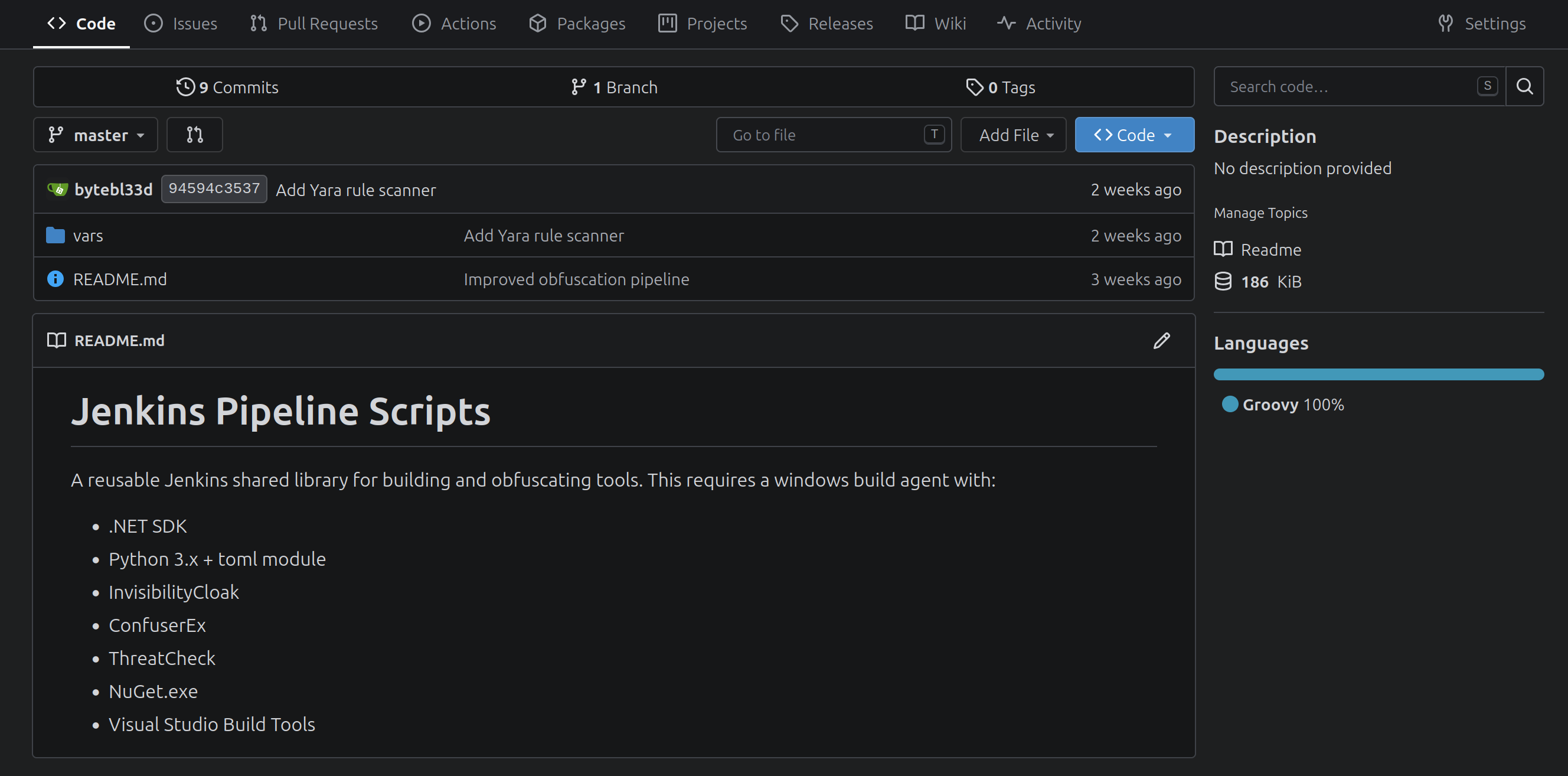Open Improved obfuscation pipeline commit
Screen dimensions: 1568x776
click(x=576, y=279)
